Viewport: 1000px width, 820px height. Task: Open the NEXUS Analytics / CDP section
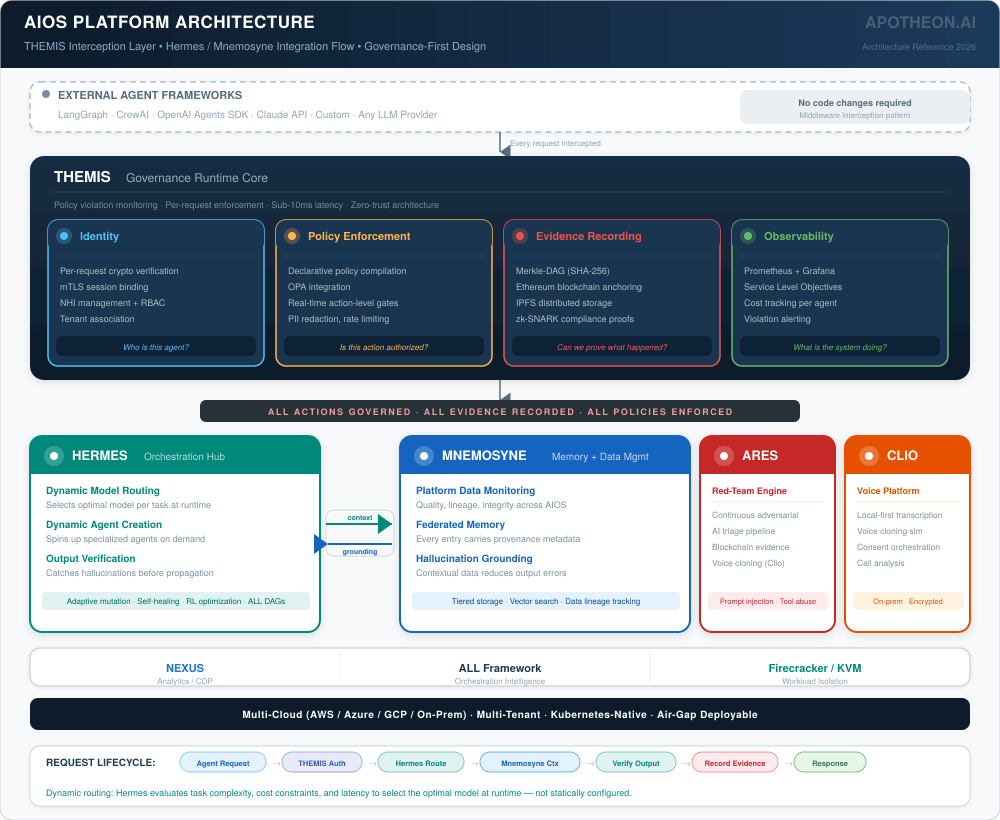[x=185, y=673]
